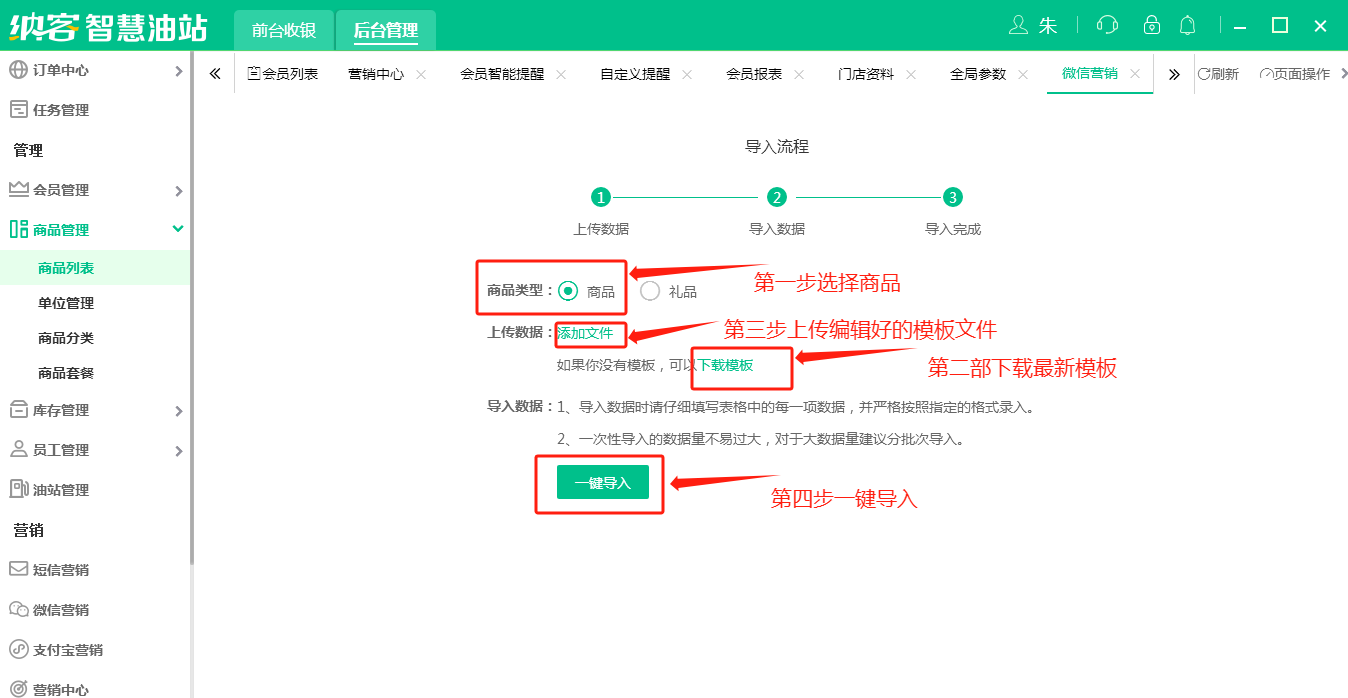Open 微信营销 in the sidebar
Viewport: 1348px width, 698px height.
pos(61,610)
